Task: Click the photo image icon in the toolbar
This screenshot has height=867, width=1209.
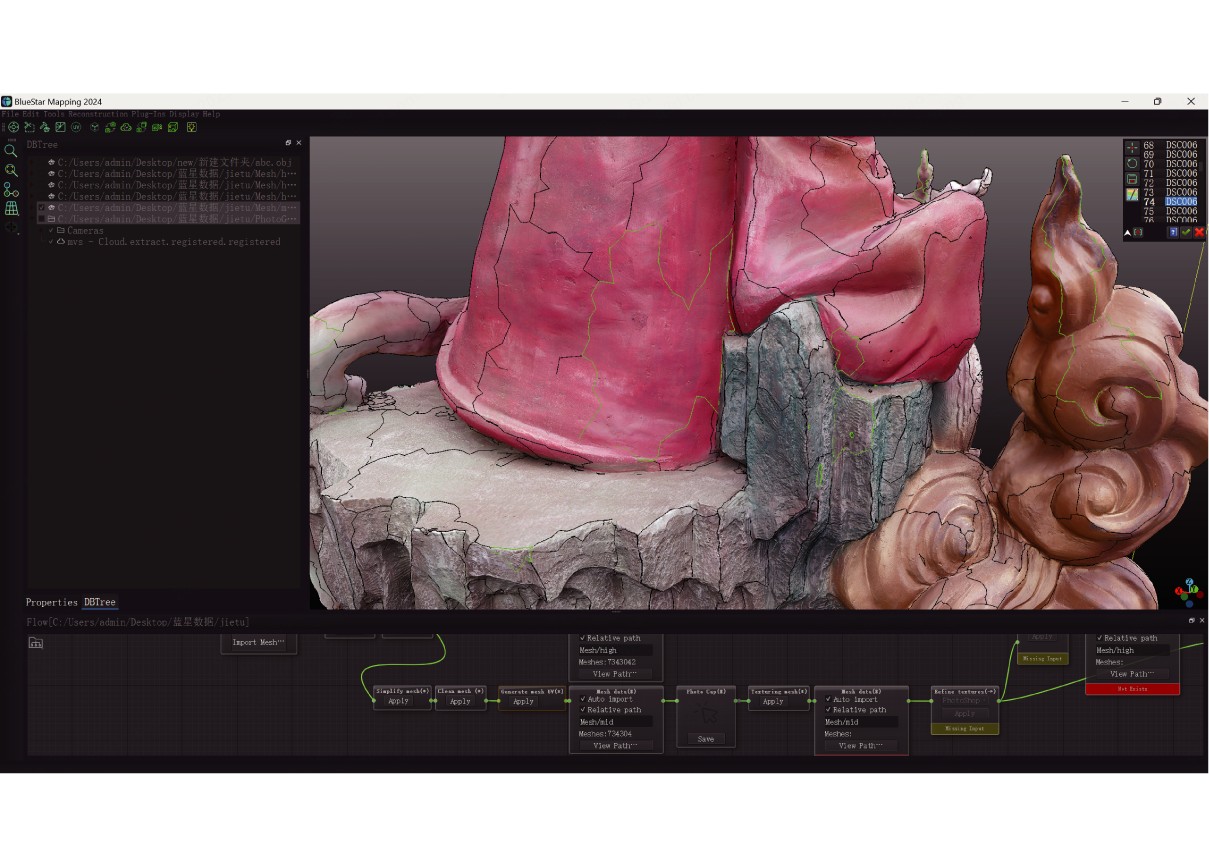Action: point(173,127)
